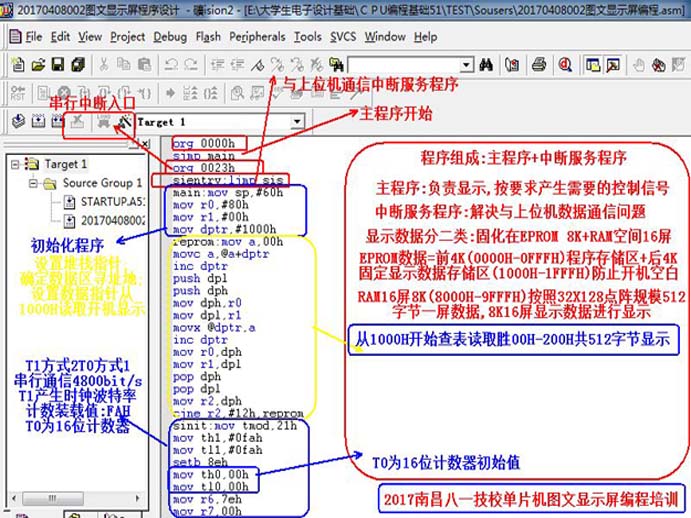Viewport: 691px width, 518px height.
Task: Close the project workspace panel
Action: (x=145, y=144)
